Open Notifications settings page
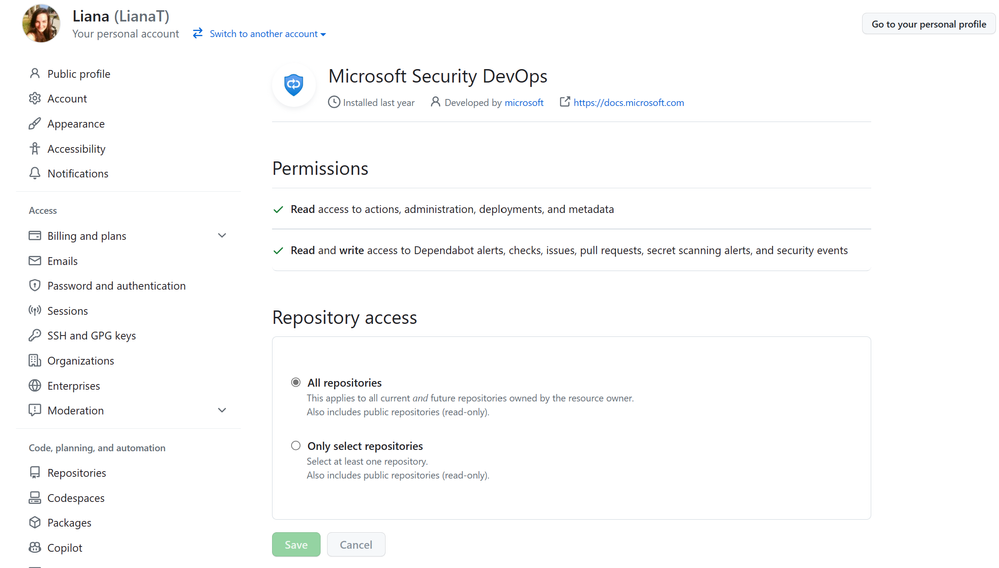This screenshot has height=568, width=999. [x=78, y=174]
